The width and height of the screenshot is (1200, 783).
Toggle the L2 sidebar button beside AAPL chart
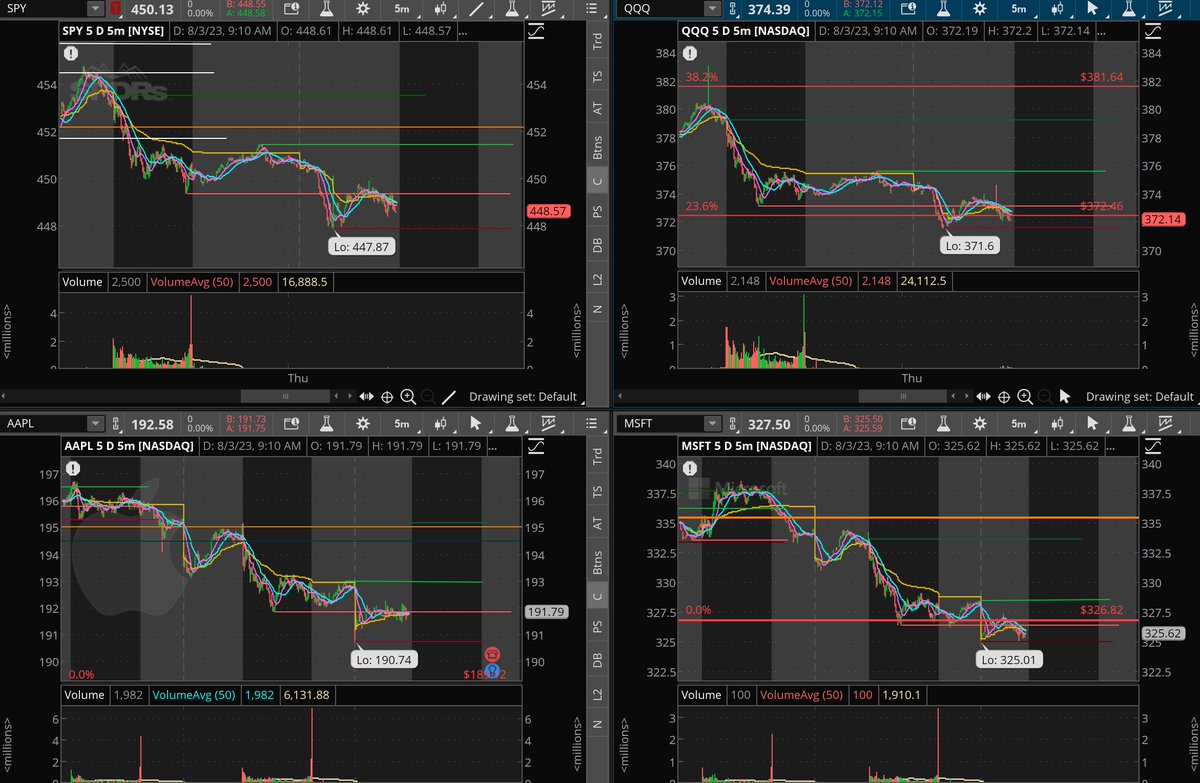[597, 693]
